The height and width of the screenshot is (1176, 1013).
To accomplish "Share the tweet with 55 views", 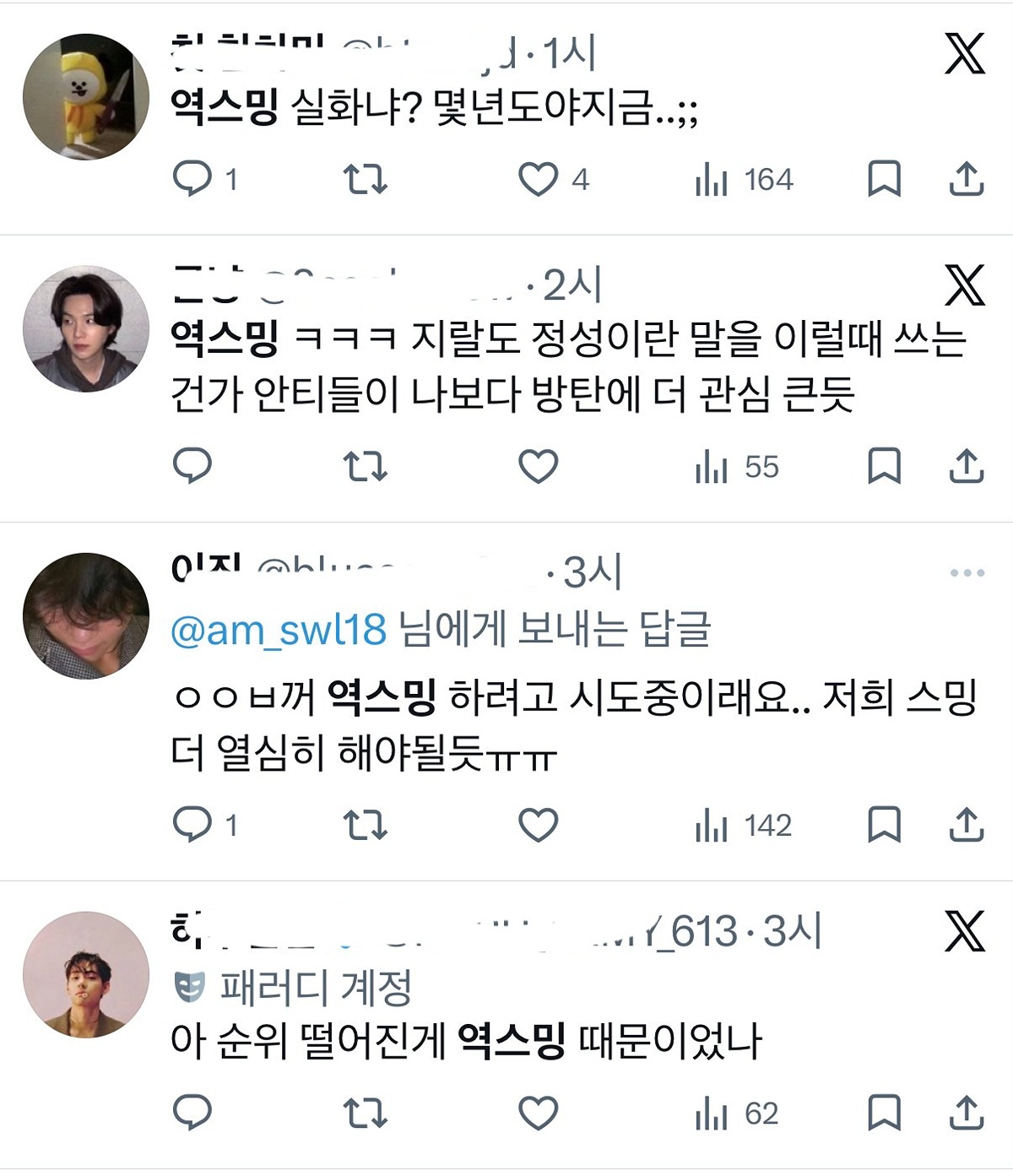I will coord(966,466).
